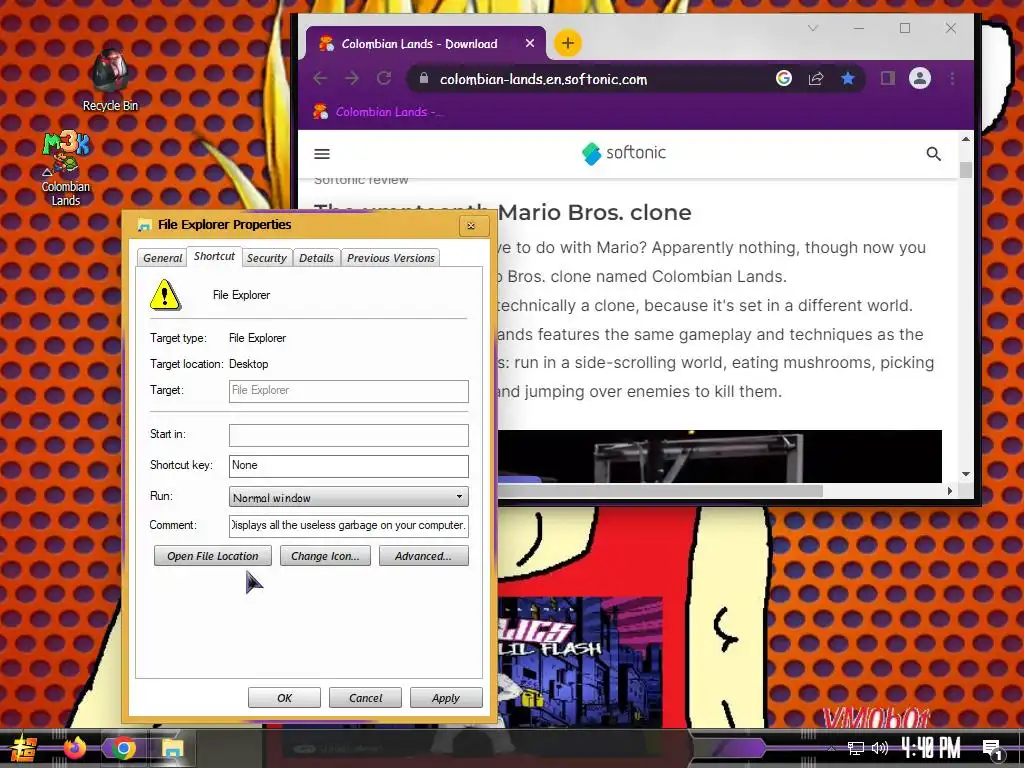Click the horizontal scrollbar in Chrome page
Screen dimensions: 1024x768
pos(660,490)
